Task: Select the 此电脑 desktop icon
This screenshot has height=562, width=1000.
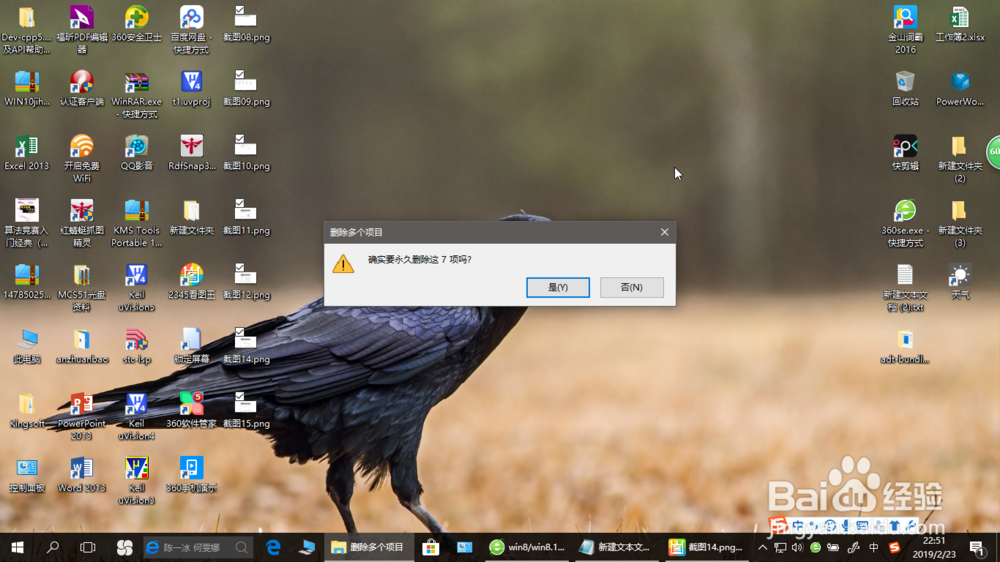Action: pyautogui.click(x=27, y=346)
